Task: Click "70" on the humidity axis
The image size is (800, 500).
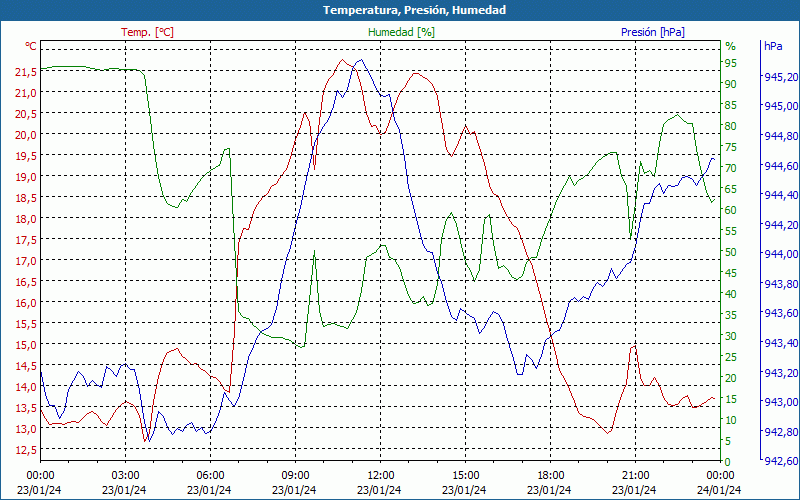Action: pos(731,168)
